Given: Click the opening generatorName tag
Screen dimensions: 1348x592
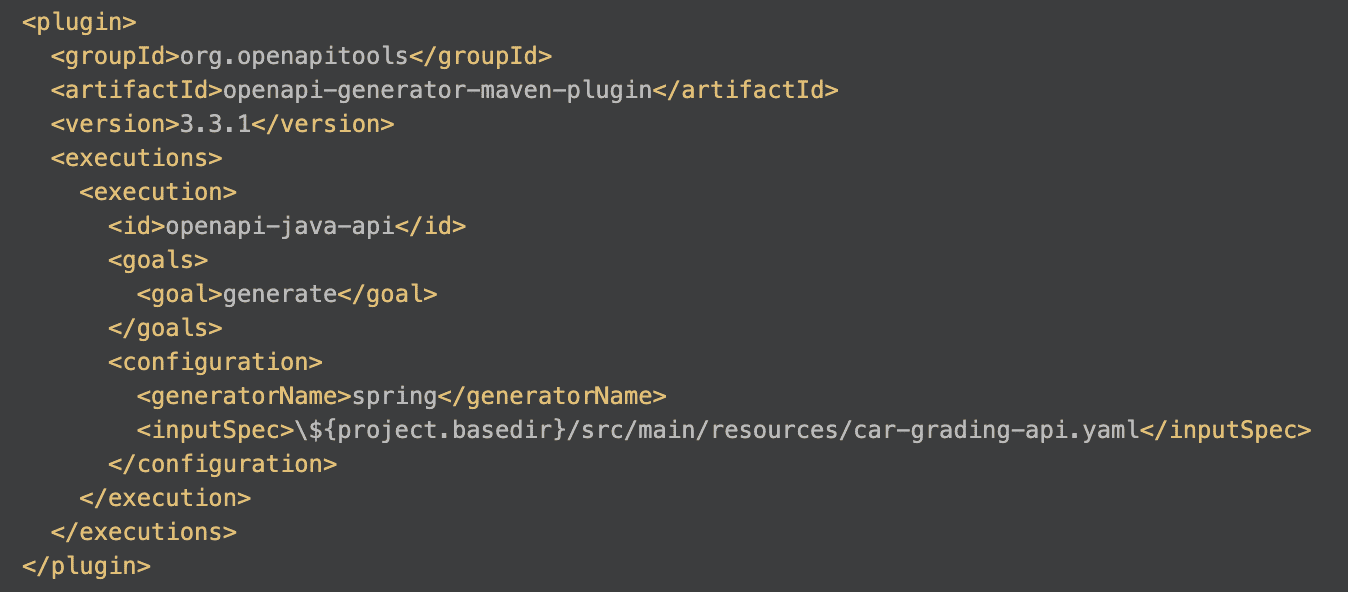Looking at the screenshot, I should pyautogui.click(x=244, y=396).
